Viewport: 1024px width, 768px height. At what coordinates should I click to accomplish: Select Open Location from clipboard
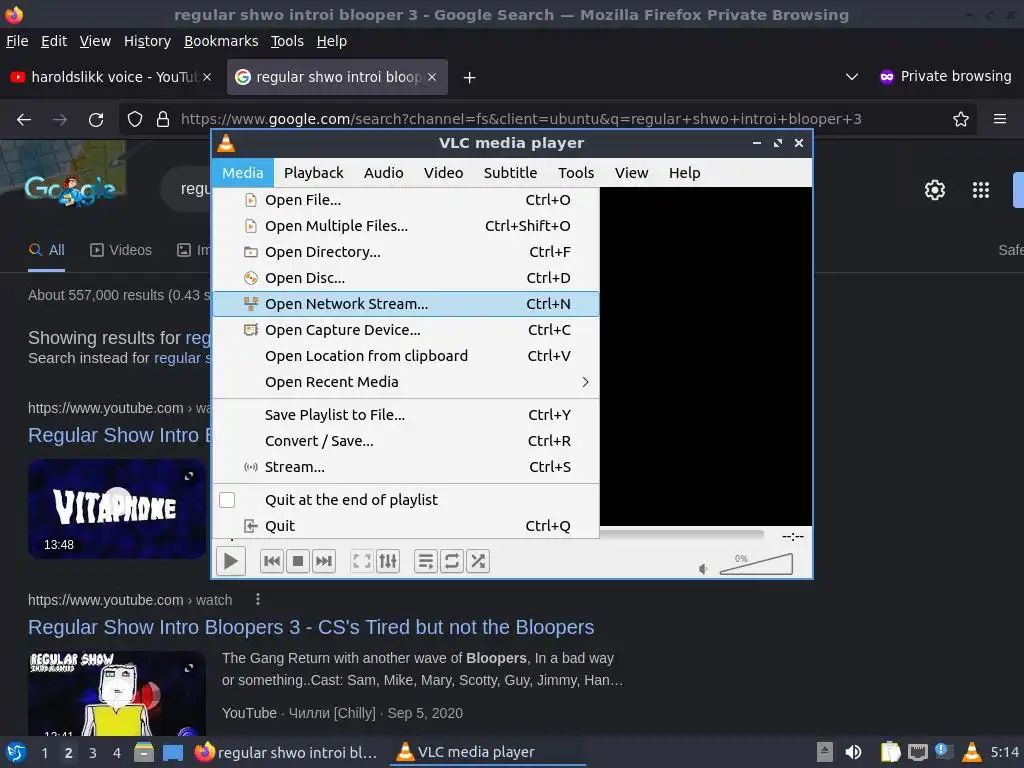(x=406, y=356)
